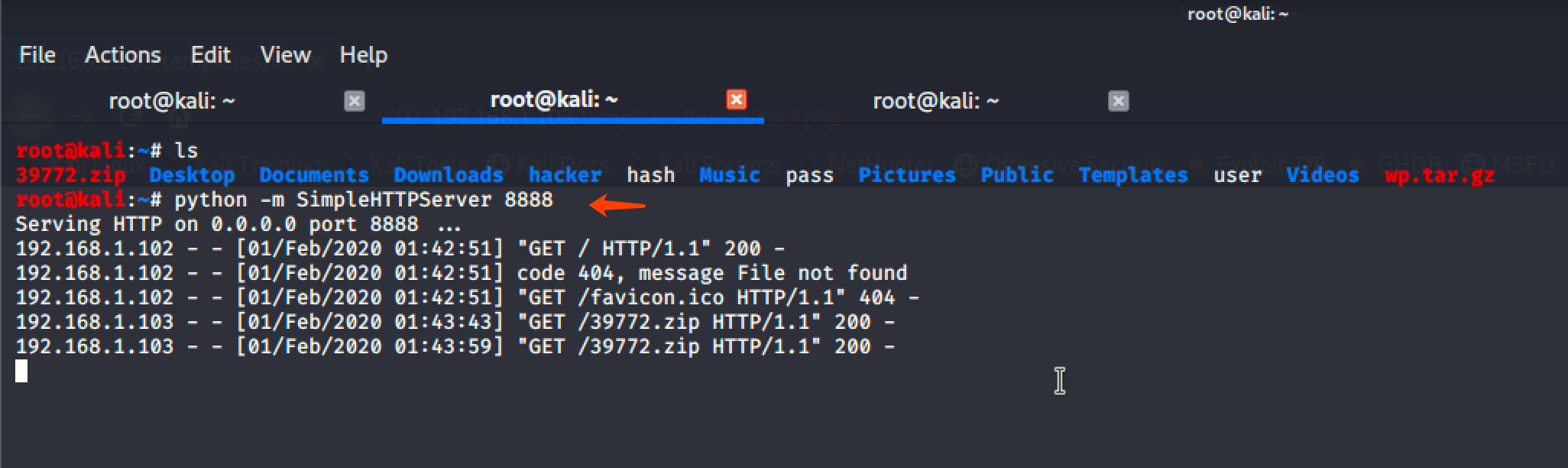The image size is (1568, 468).
Task: Click the Downloads directory name
Action: (448, 175)
